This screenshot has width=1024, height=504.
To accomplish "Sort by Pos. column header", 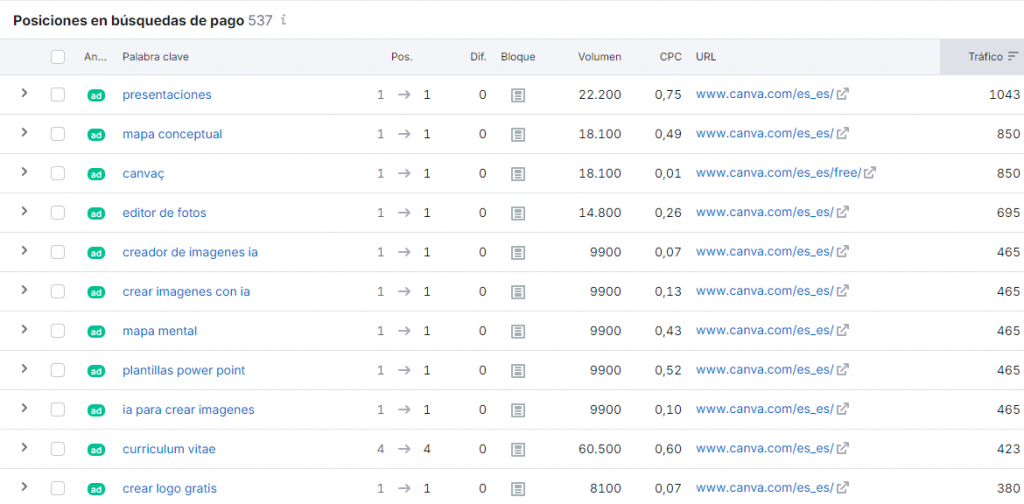I will 402,57.
